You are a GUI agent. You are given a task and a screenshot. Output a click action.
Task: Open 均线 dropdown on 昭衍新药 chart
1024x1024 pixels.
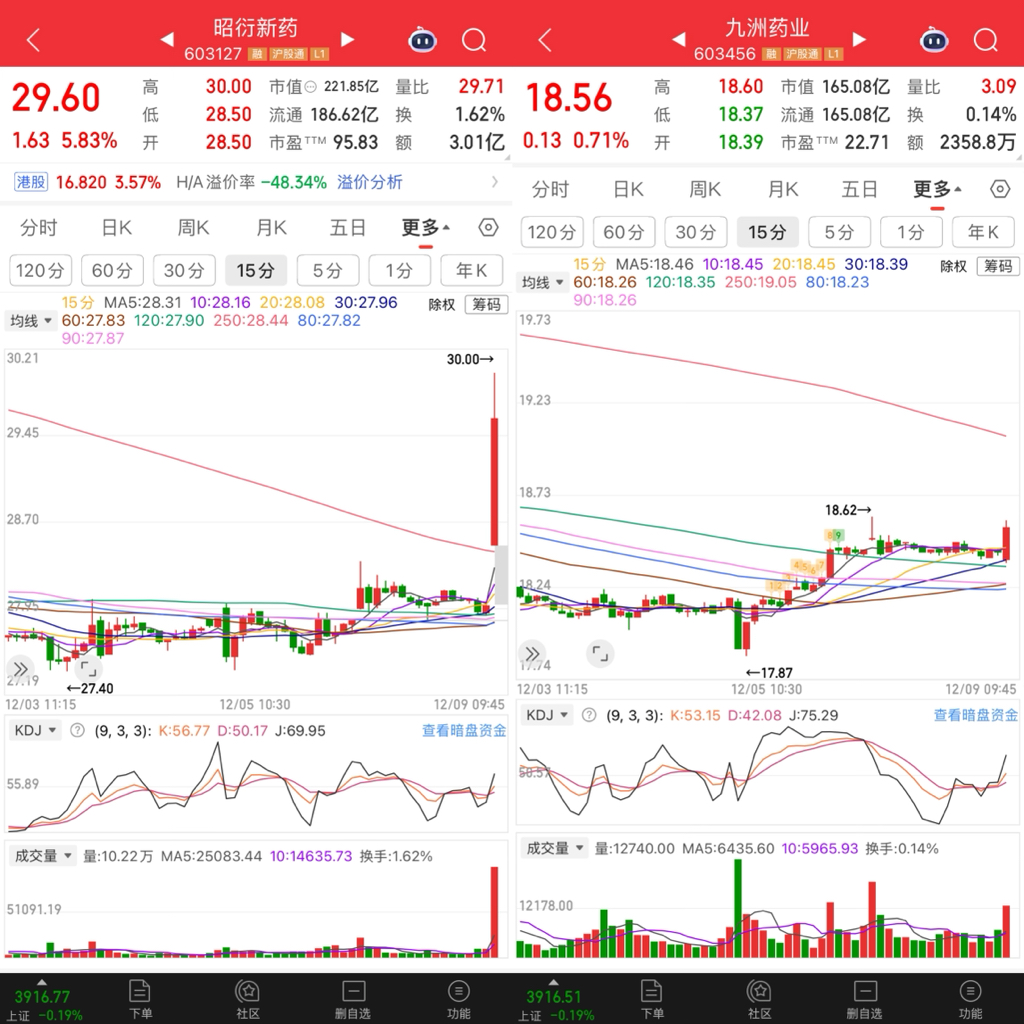coord(30,321)
